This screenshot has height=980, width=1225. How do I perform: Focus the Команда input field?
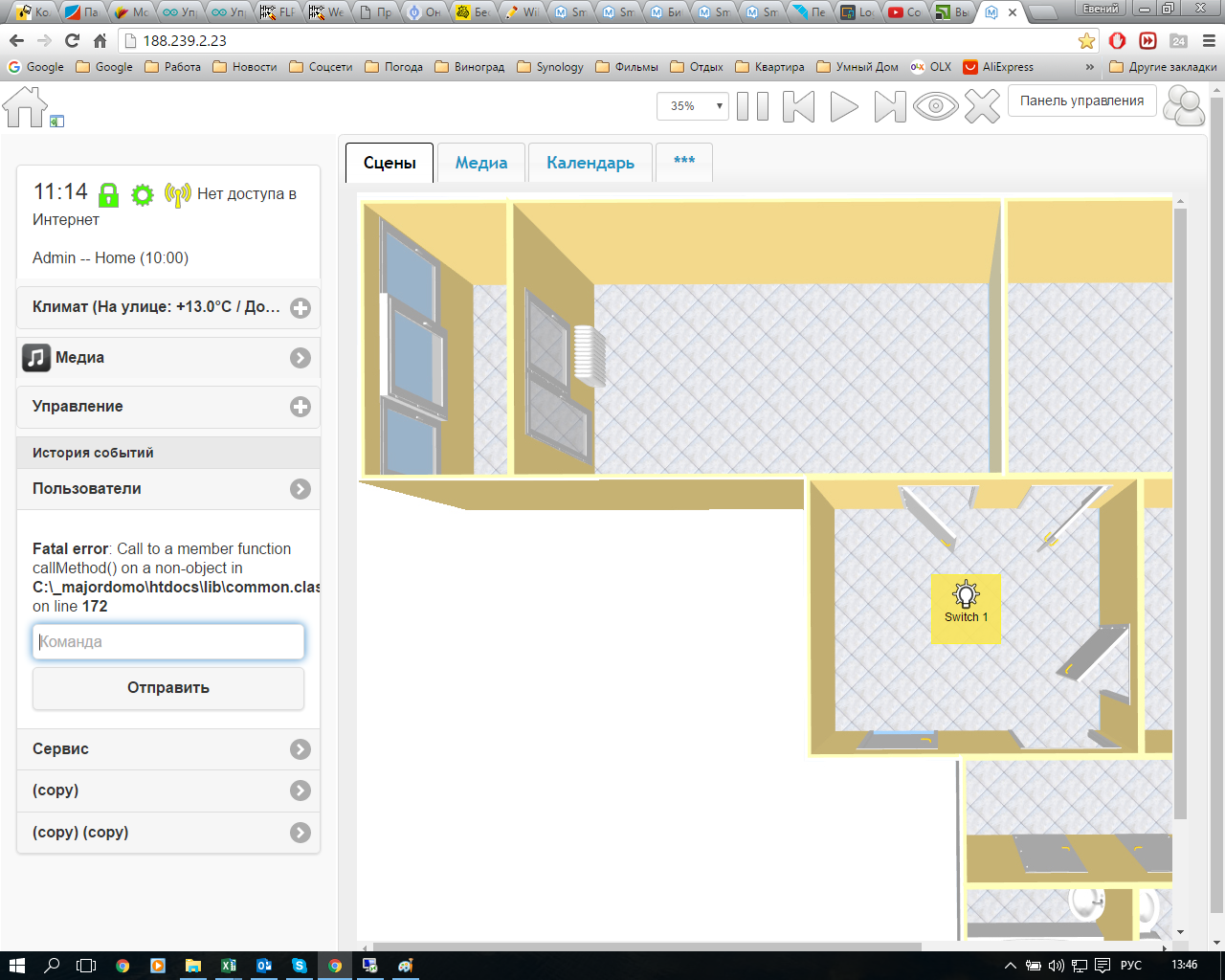click(168, 641)
